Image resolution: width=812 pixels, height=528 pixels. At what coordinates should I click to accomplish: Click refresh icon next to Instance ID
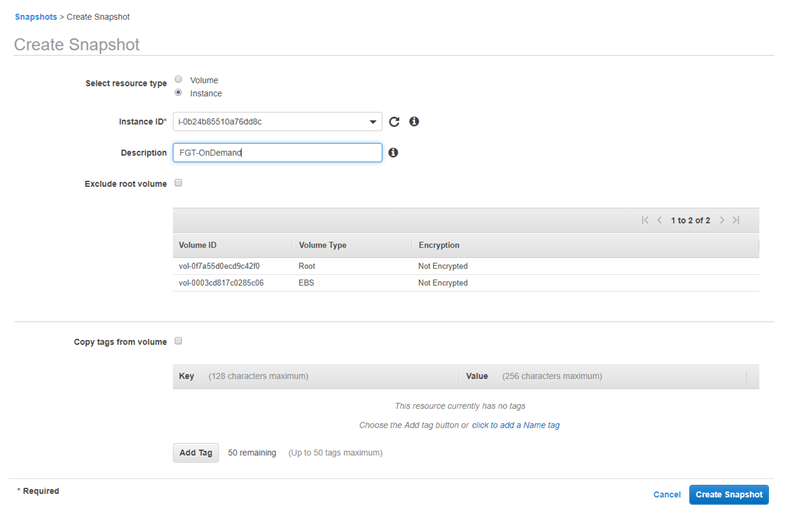pyautogui.click(x=394, y=122)
